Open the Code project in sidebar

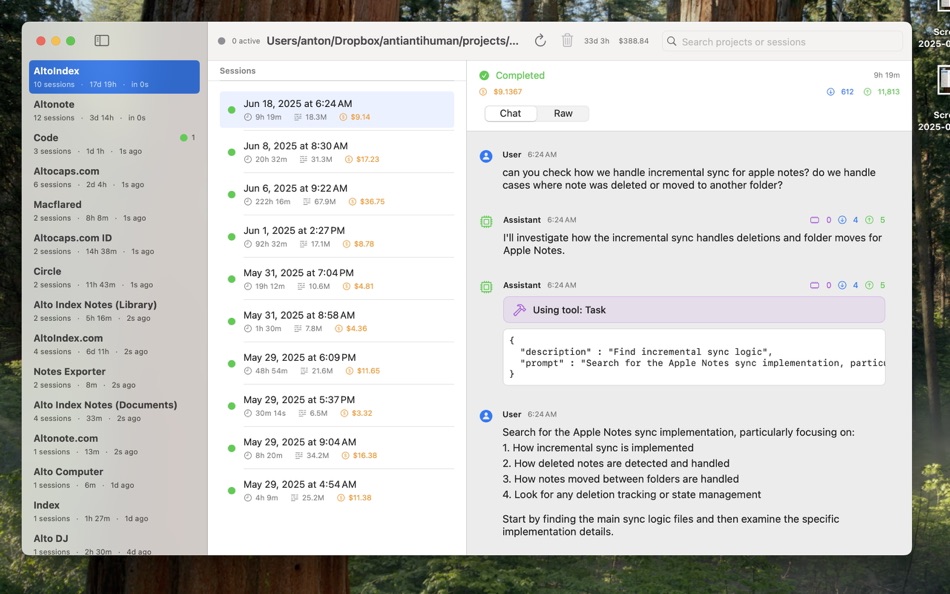click(114, 144)
